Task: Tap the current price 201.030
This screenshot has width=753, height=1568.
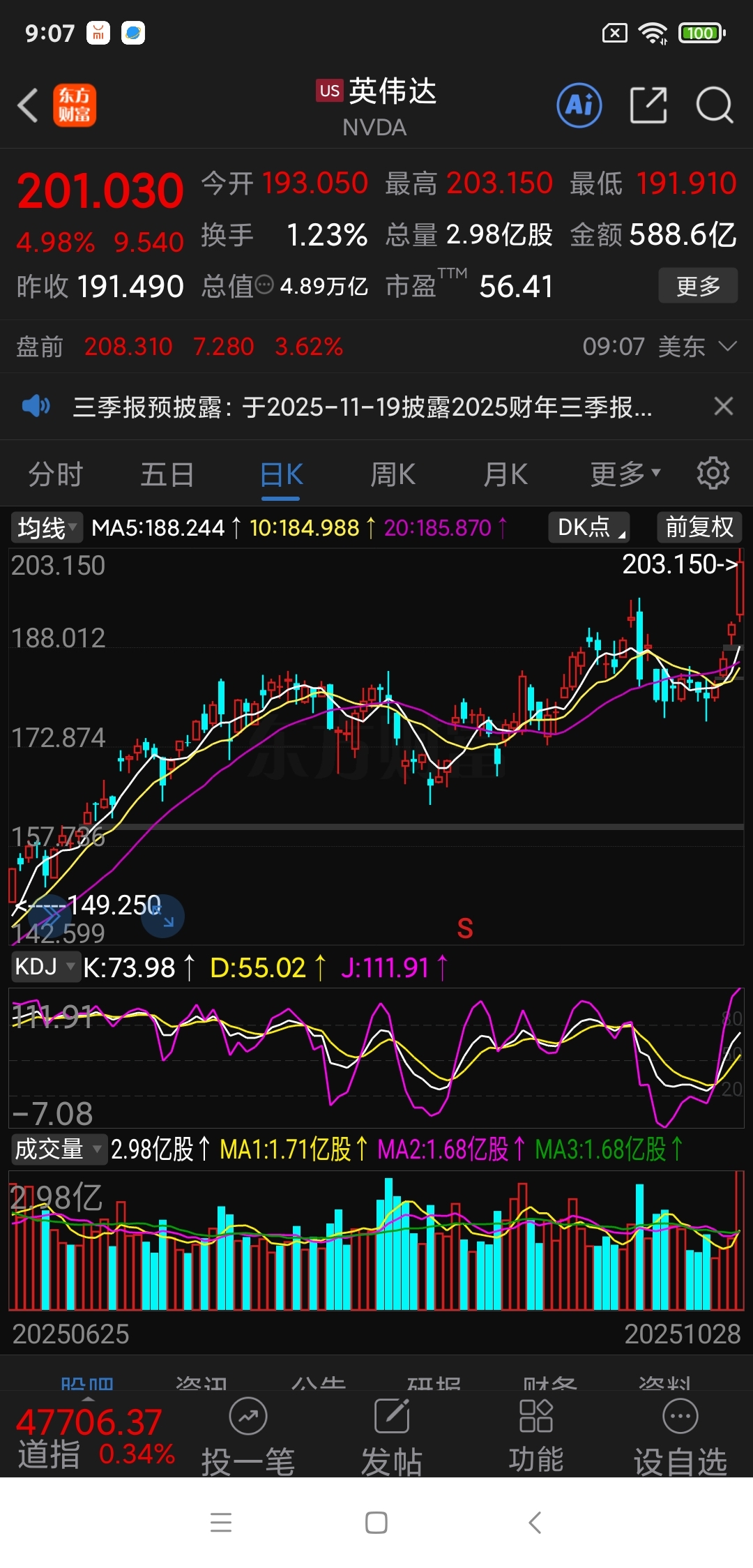Action: pyautogui.click(x=100, y=190)
